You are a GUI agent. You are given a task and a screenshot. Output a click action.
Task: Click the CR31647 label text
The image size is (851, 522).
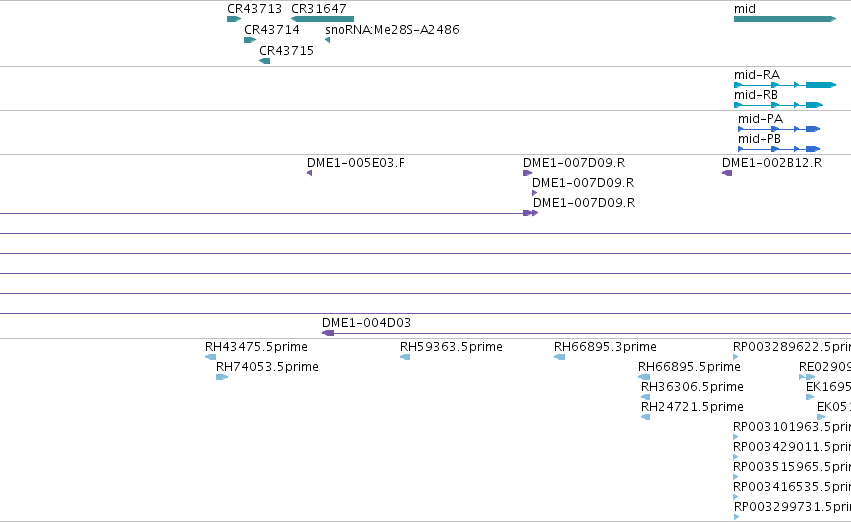[x=319, y=9]
